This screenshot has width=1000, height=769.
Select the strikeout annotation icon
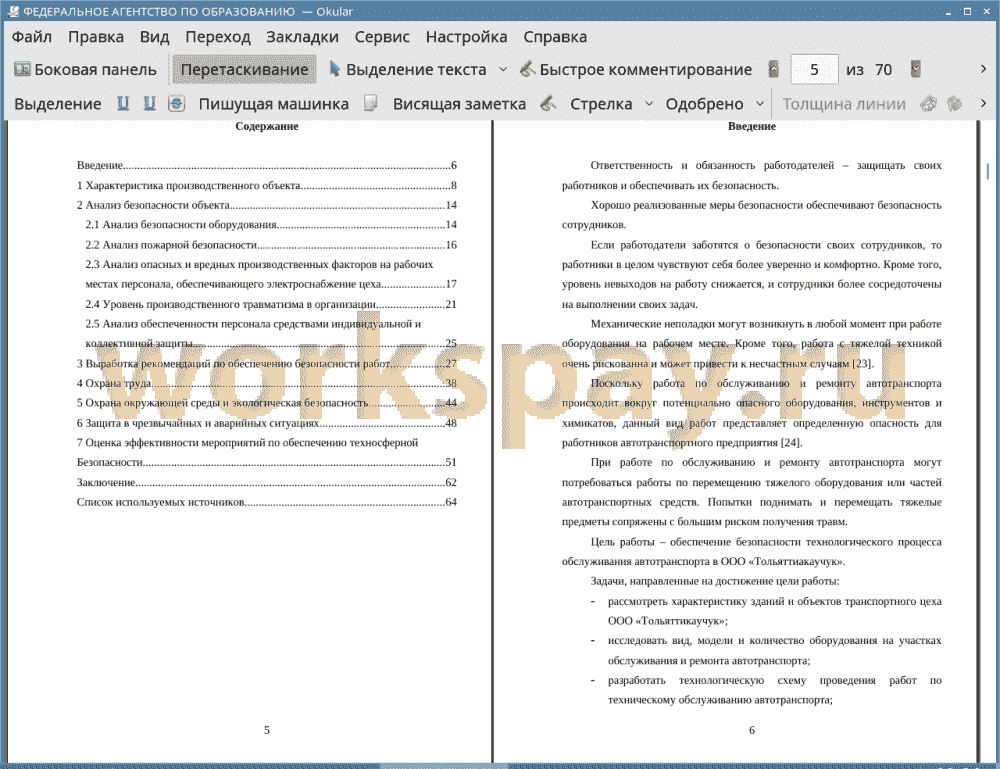(176, 103)
